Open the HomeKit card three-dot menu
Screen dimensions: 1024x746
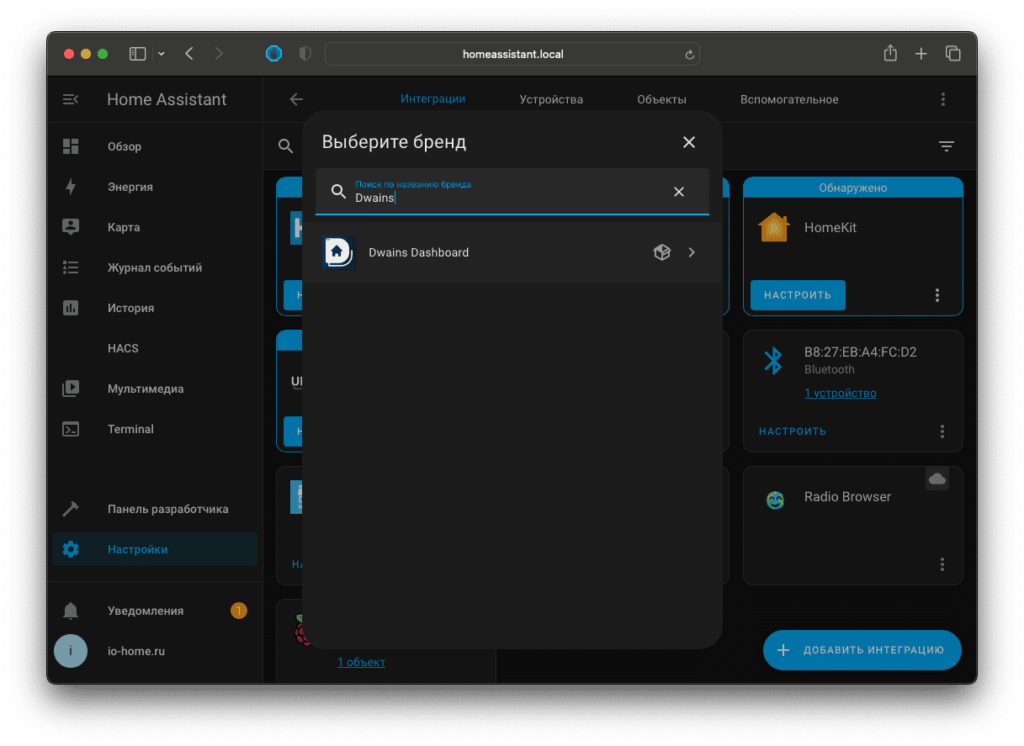point(937,295)
